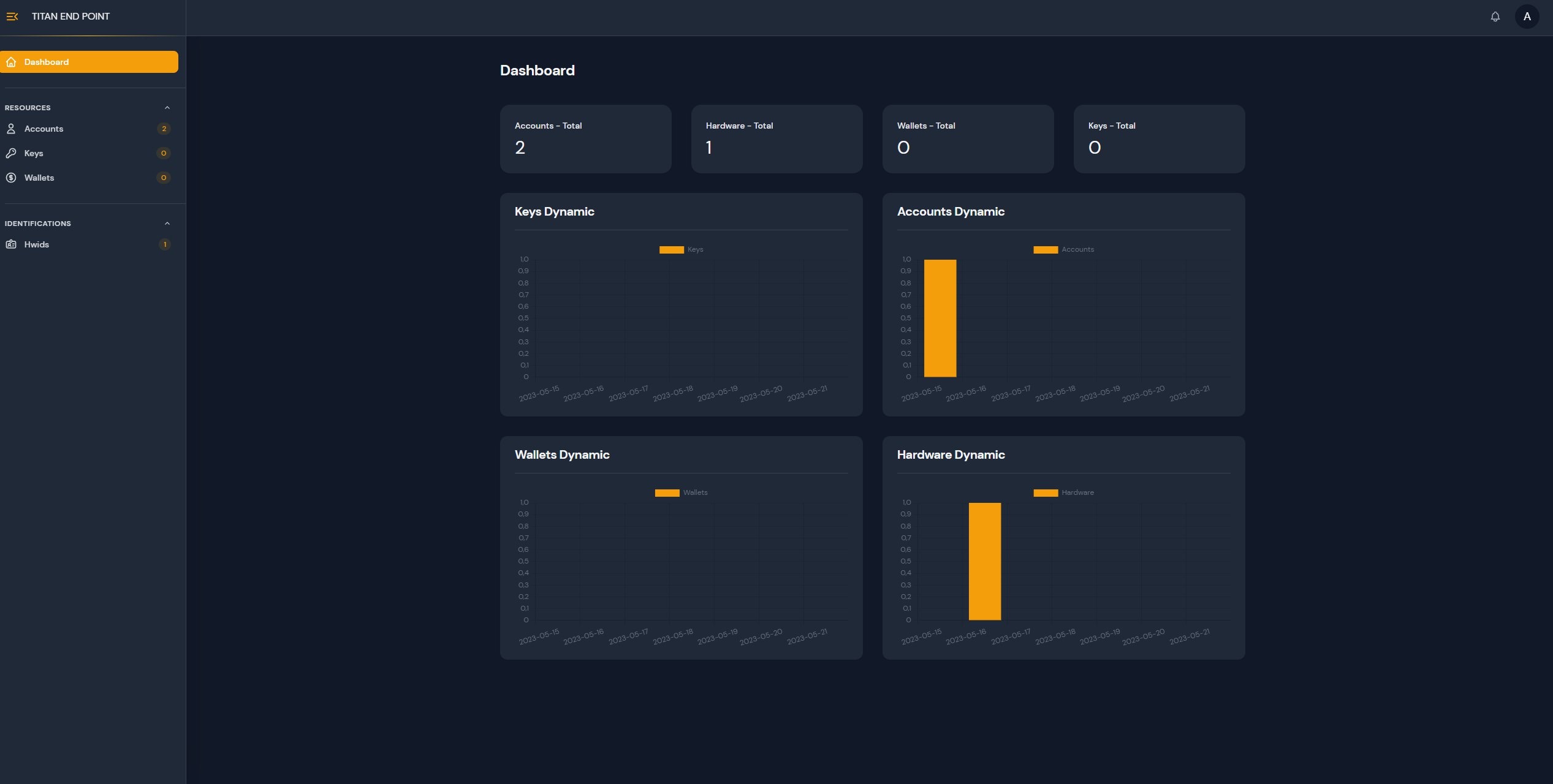Open the Hwids menu item
Image resolution: width=1553 pixels, height=784 pixels.
[x=37, y=244]
